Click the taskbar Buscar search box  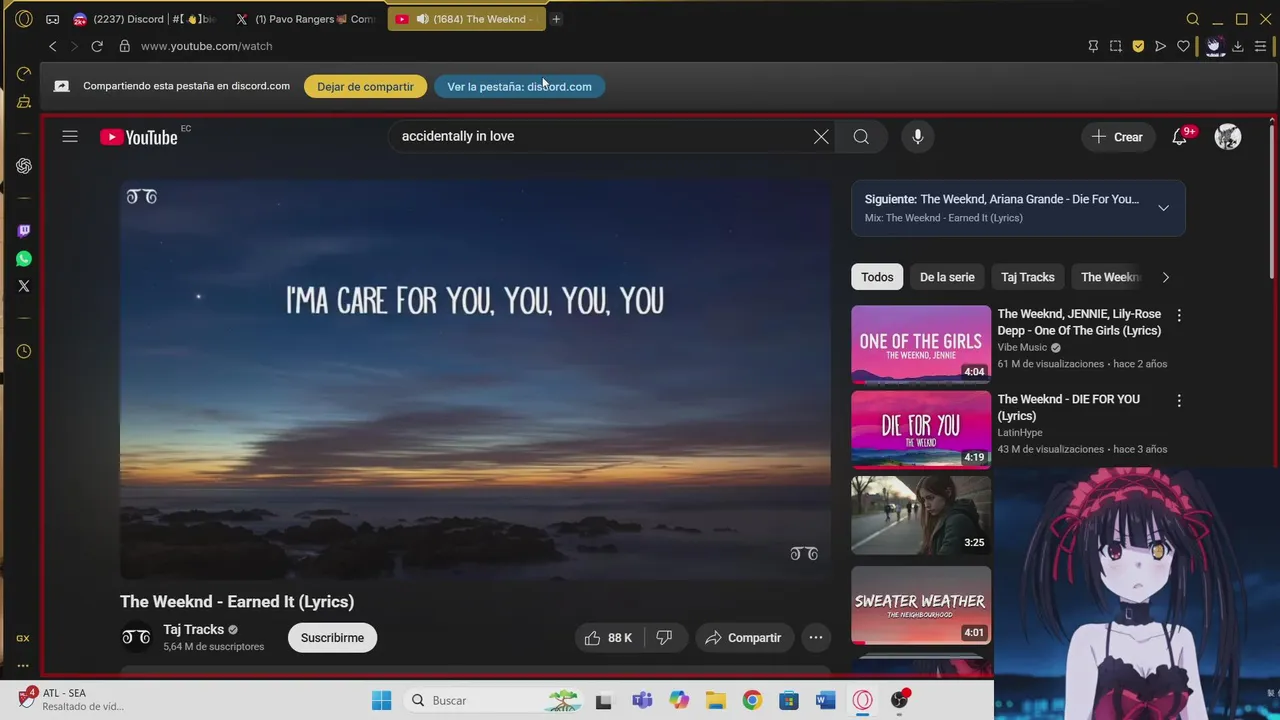point(495,700)
